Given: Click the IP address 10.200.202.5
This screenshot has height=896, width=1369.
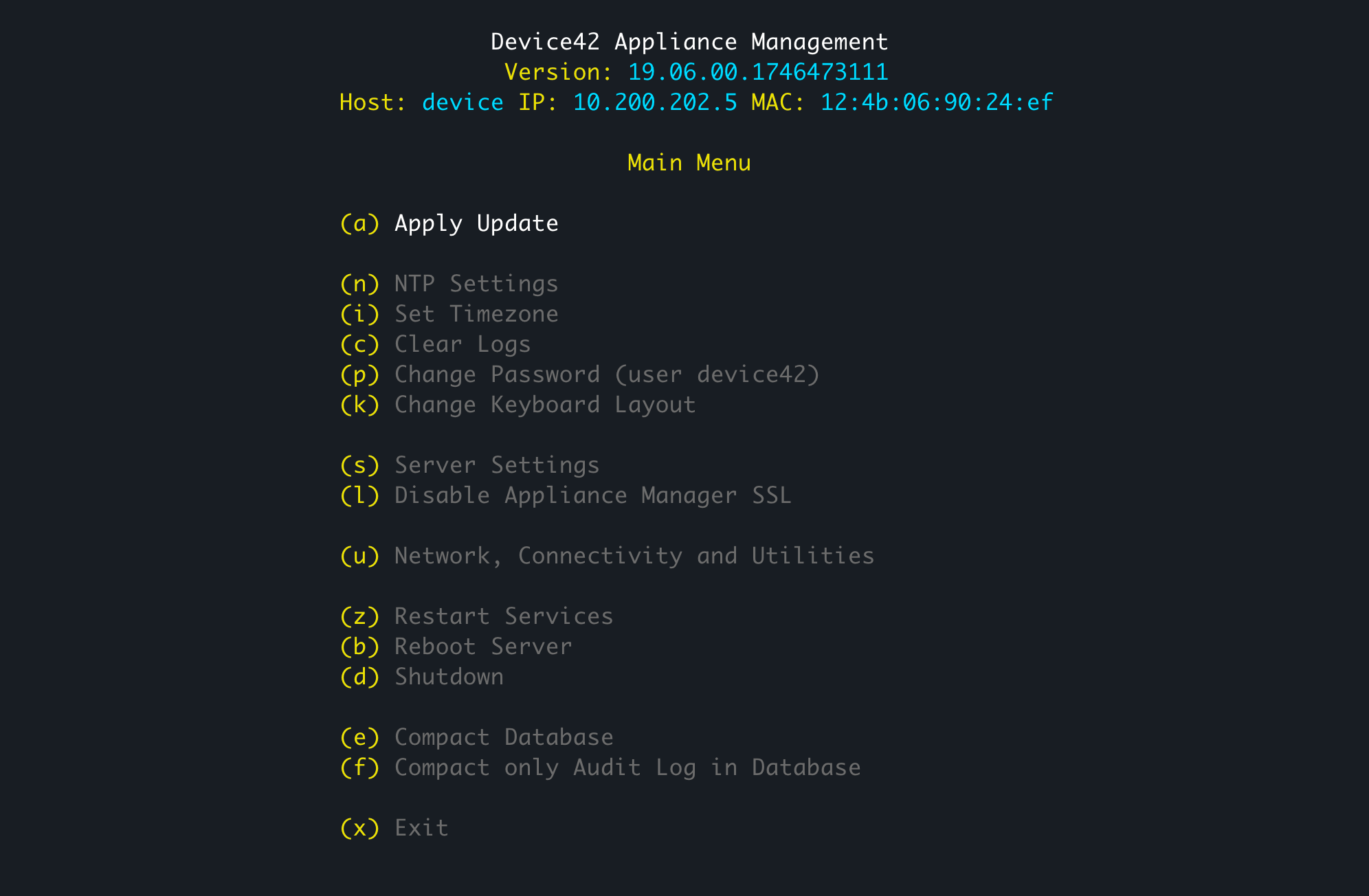Looking at the screenshot, I should coord(653,102).
